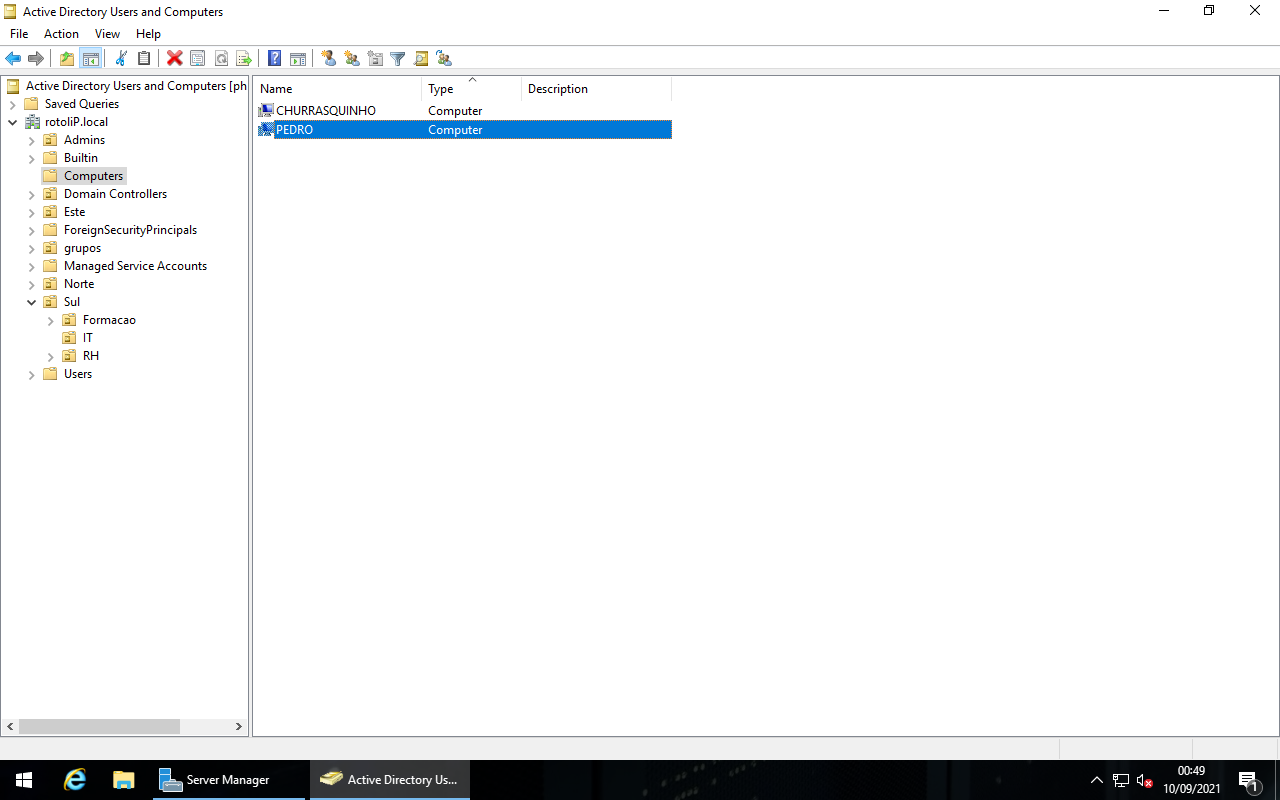The width and height of the screenshot is (1280, 800).
Task: Click the Find objects magnifier icon
Action: click(x=420, y=58)
